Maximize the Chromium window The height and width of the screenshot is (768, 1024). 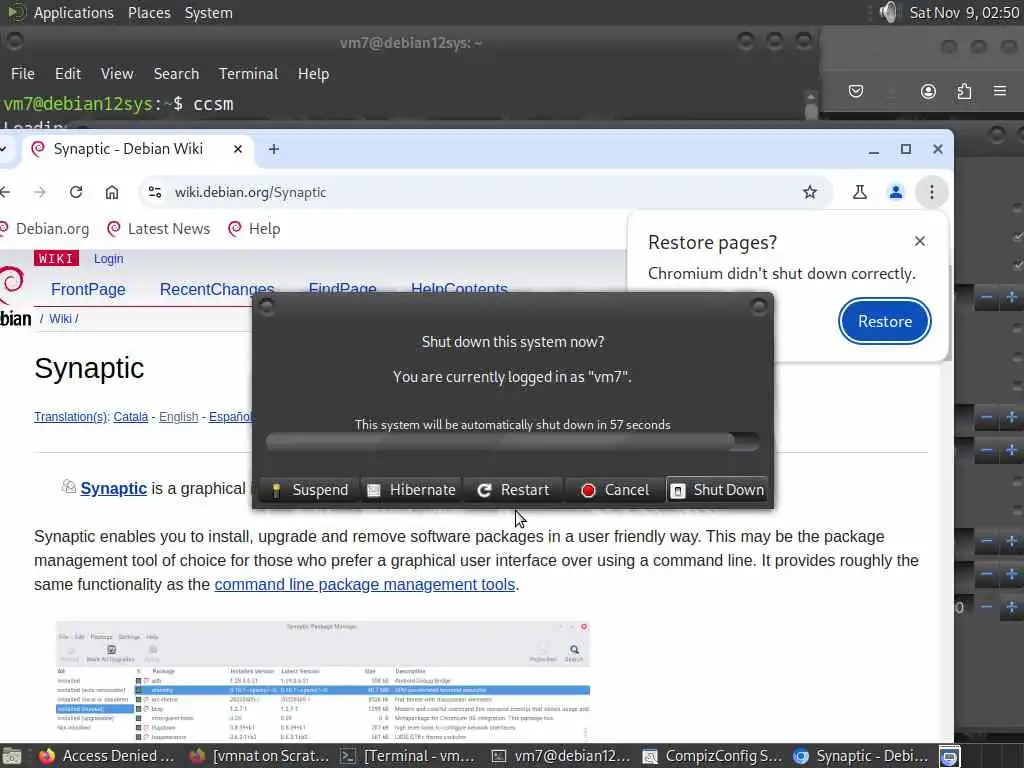906,150
